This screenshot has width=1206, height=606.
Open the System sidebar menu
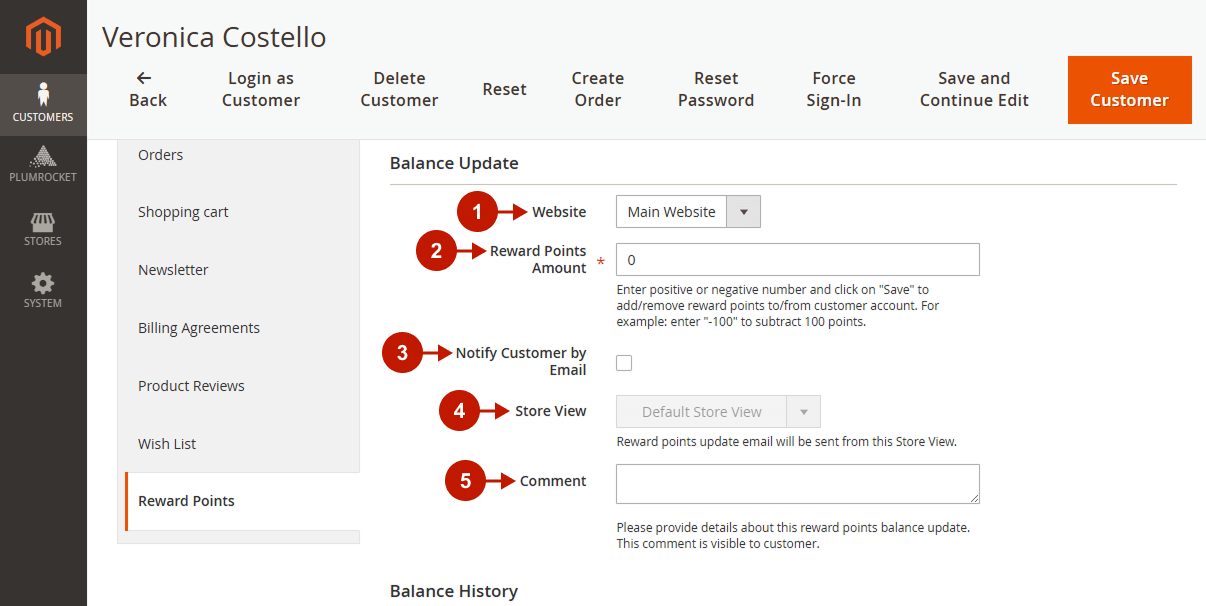[x=43, y=290]
